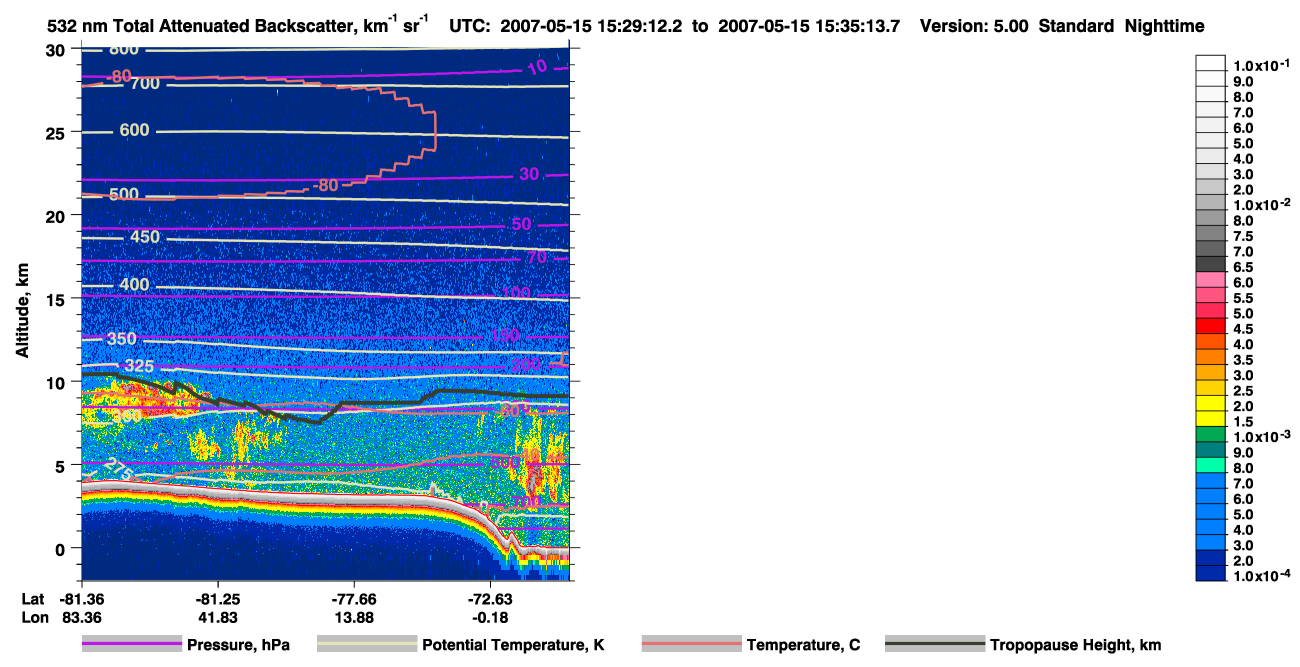Click the 4.5 colorbar value
1300x667 pixels.
tap(1242, 329)
